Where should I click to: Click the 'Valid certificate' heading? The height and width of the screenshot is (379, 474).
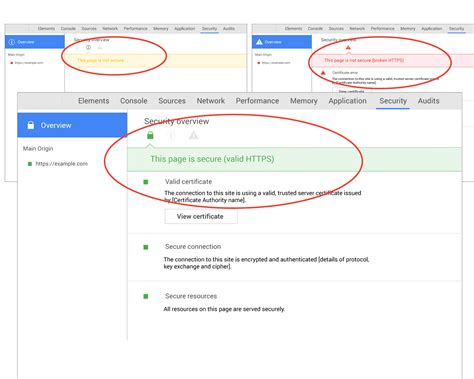[188, 182]
